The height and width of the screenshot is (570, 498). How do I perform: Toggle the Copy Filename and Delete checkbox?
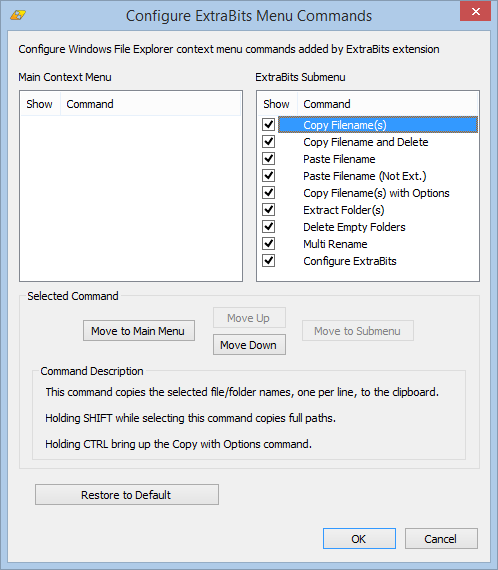[268, 142]
